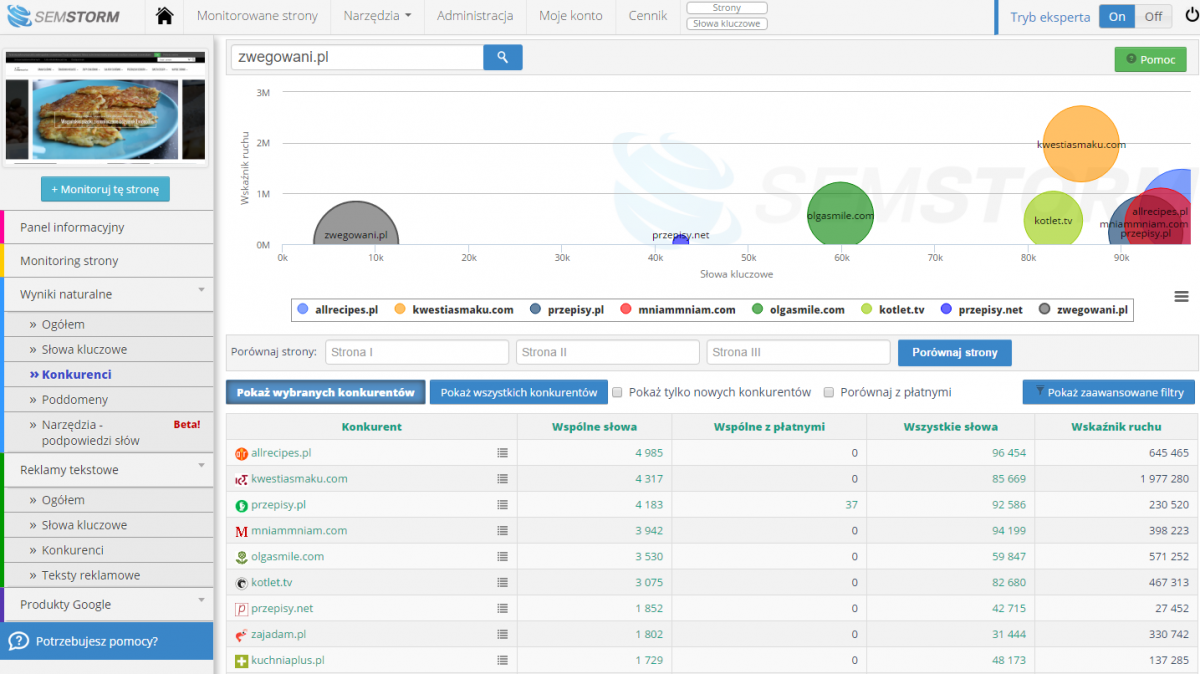
Task: Check 'Pokaż tylko nowych konkurentów'
Action: (x=618, y=392)
